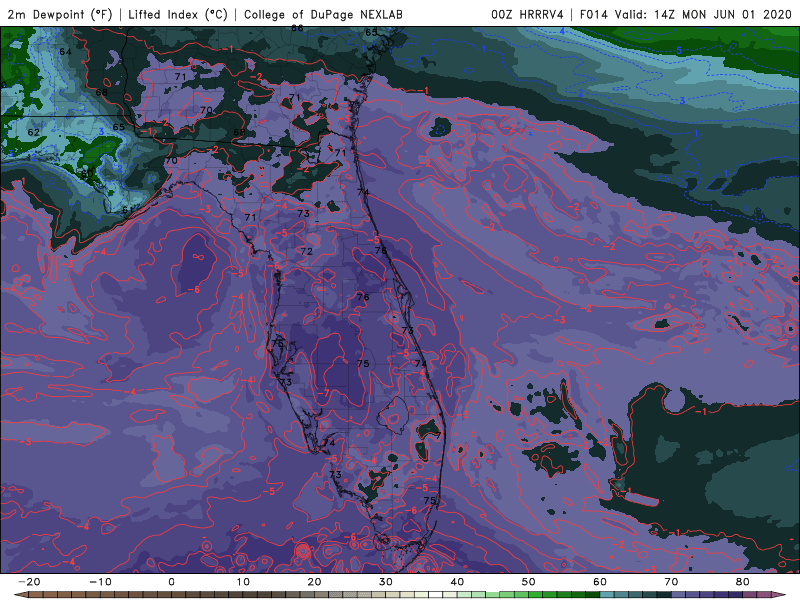This screenshot has height=600, width=800.
Task: Click the 'F014 Valid: 14Z MON JUN 01 2020' text
Action: 686,14
